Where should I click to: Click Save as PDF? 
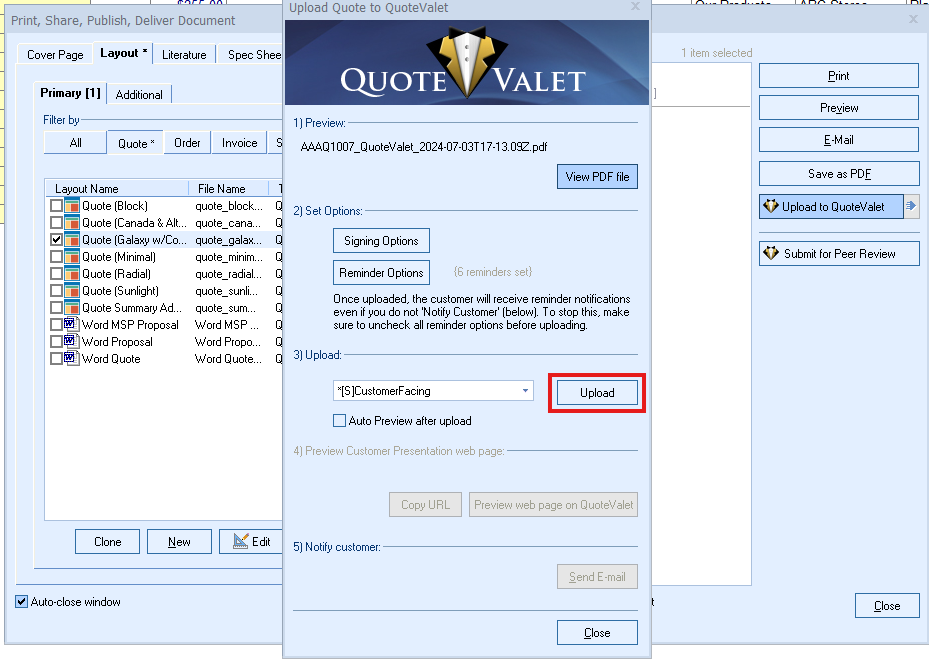839,174
